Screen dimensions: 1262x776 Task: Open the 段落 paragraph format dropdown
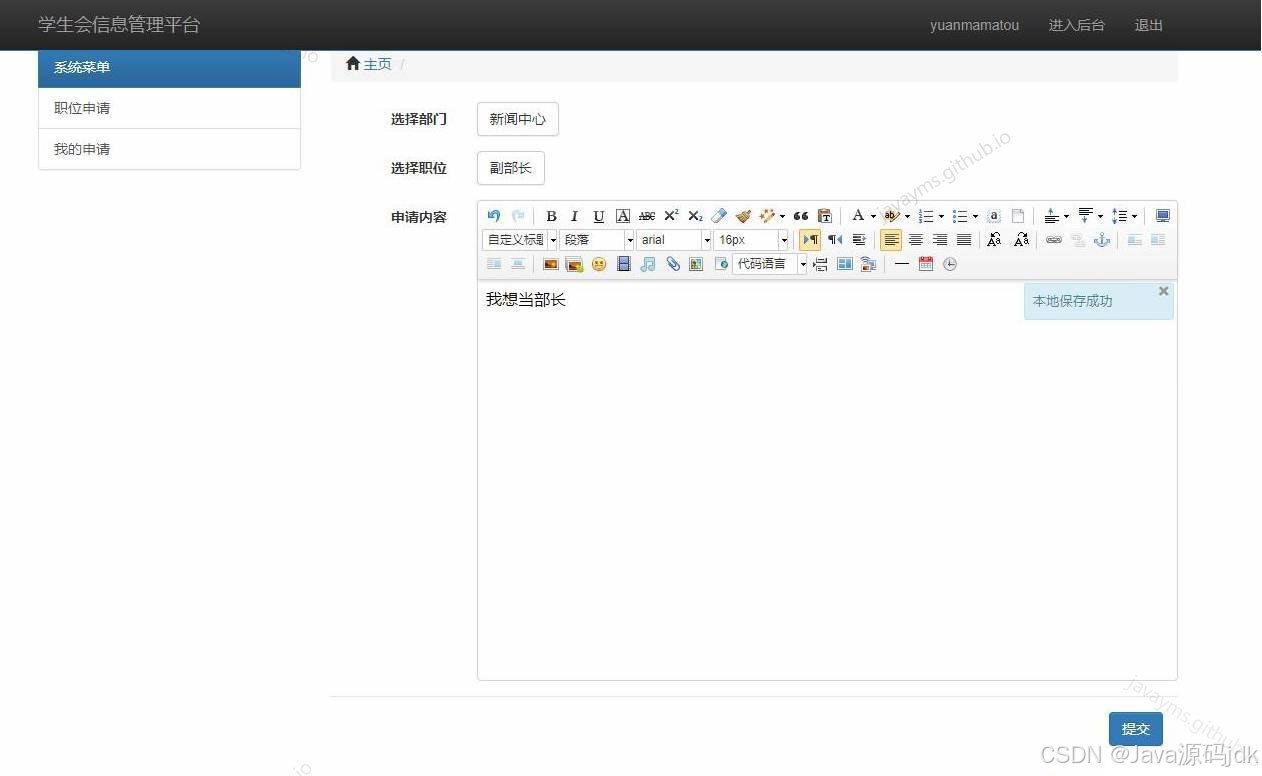[x=597, y=240]
